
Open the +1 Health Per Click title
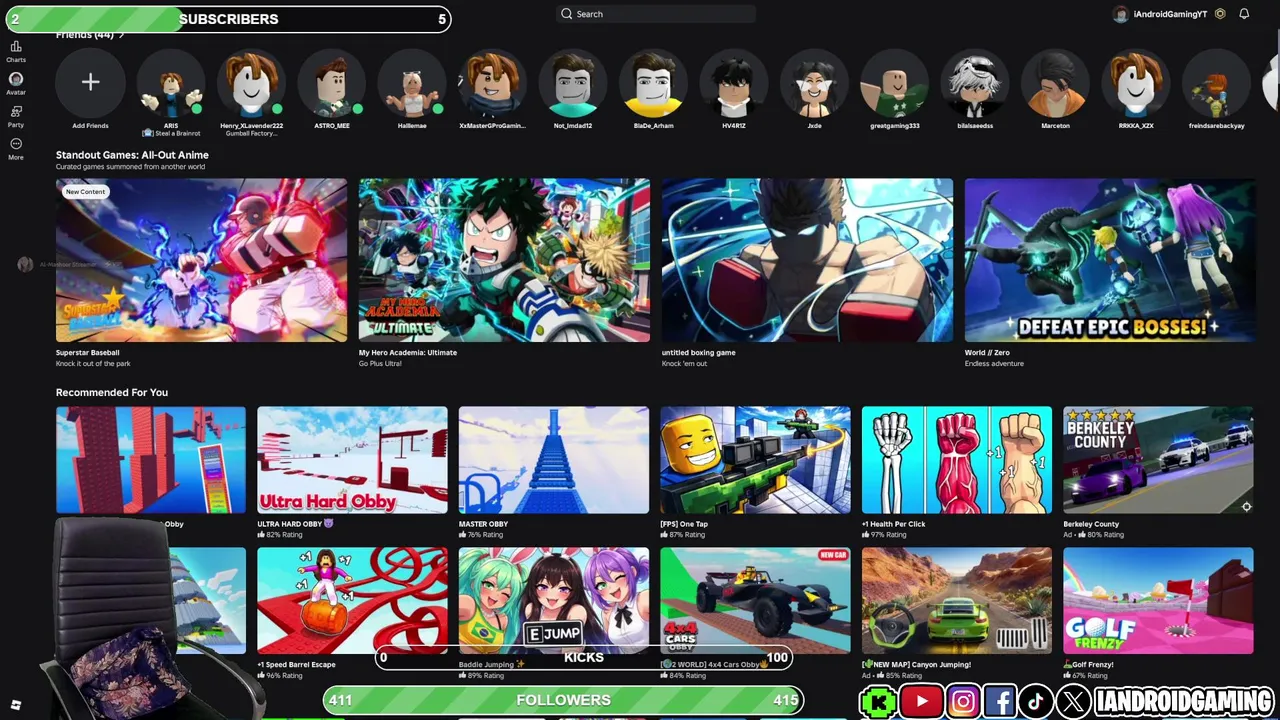coord(894,524)
